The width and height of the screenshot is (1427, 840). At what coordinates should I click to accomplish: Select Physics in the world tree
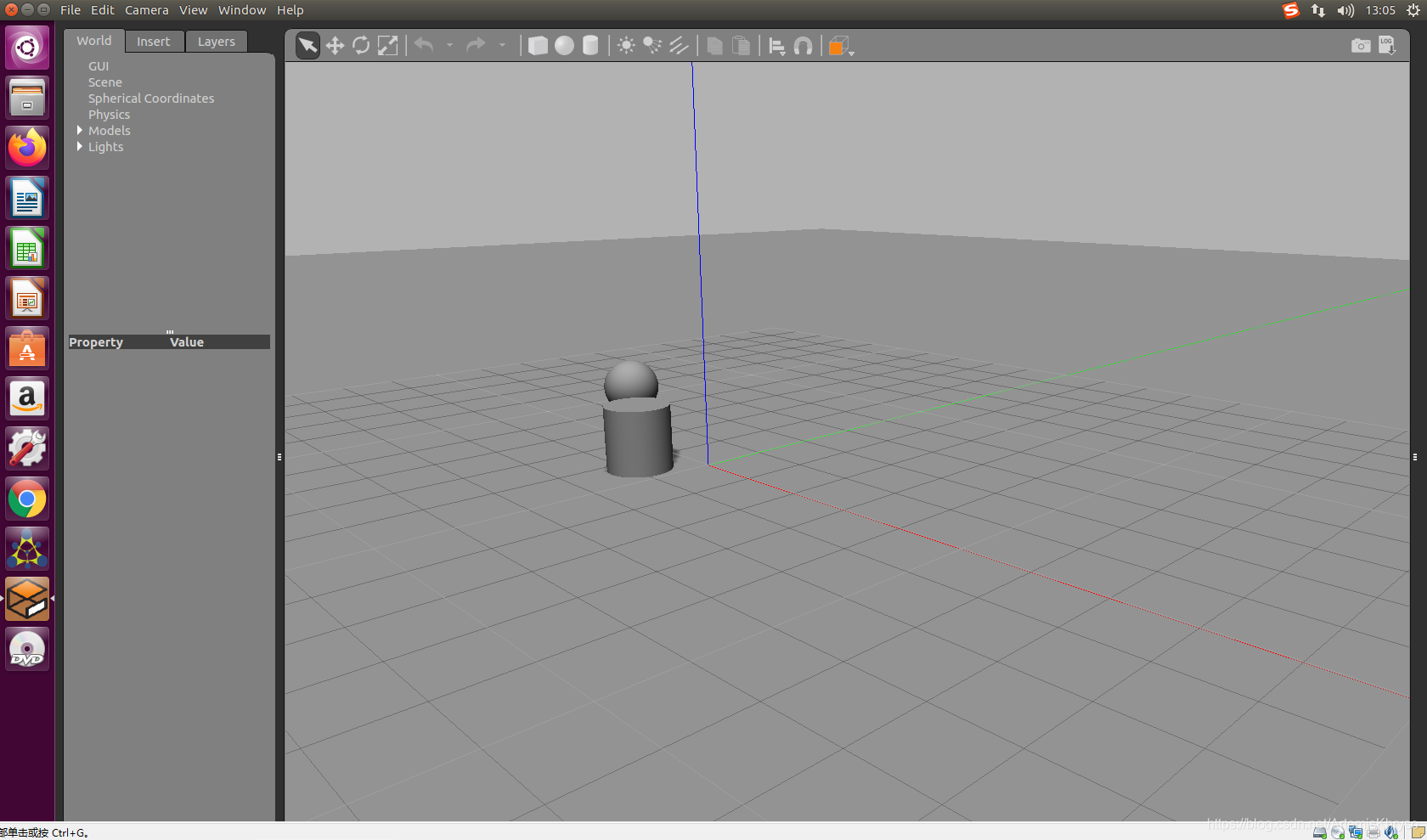[x=110, y=115]
